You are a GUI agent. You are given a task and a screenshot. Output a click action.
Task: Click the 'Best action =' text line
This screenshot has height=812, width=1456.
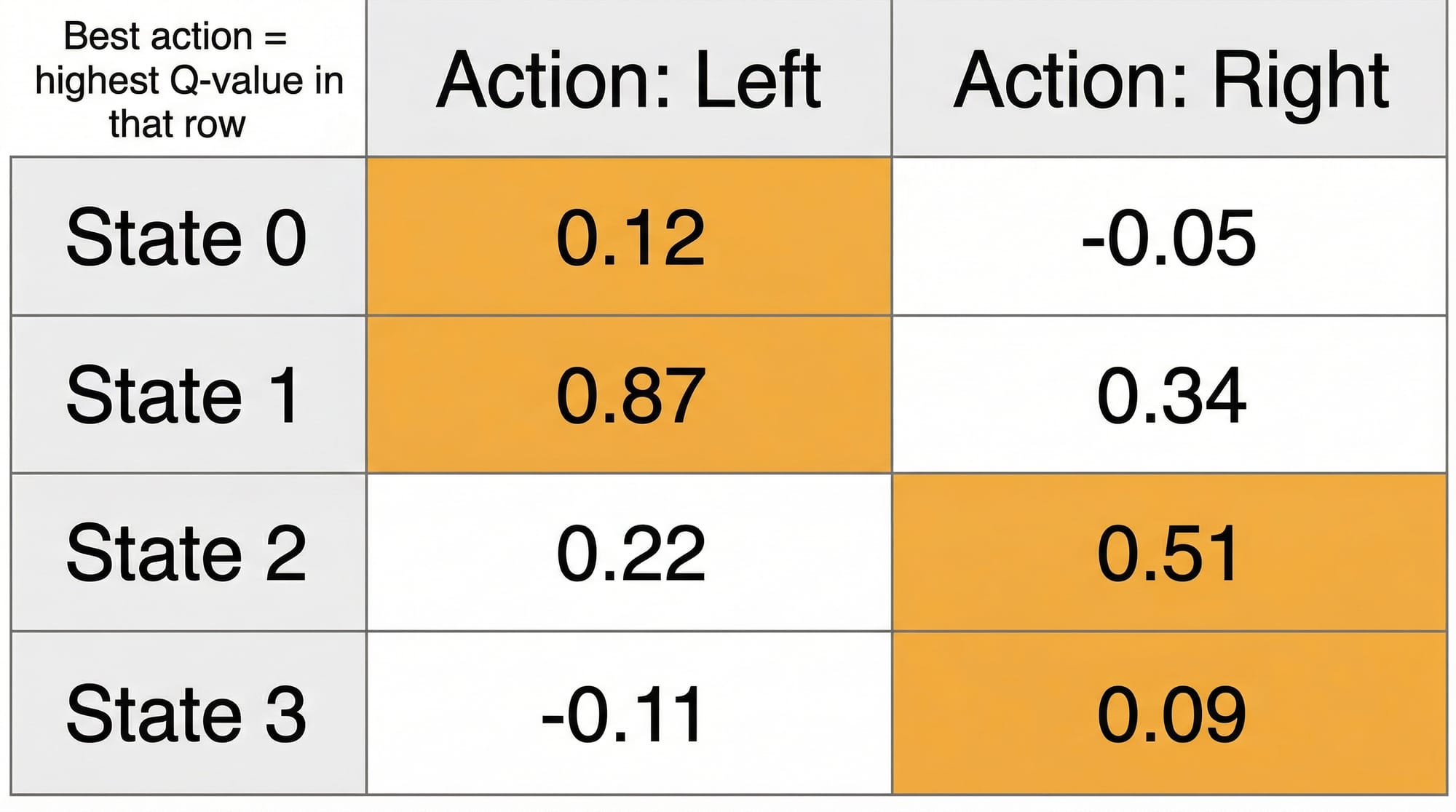pos(175,36)
